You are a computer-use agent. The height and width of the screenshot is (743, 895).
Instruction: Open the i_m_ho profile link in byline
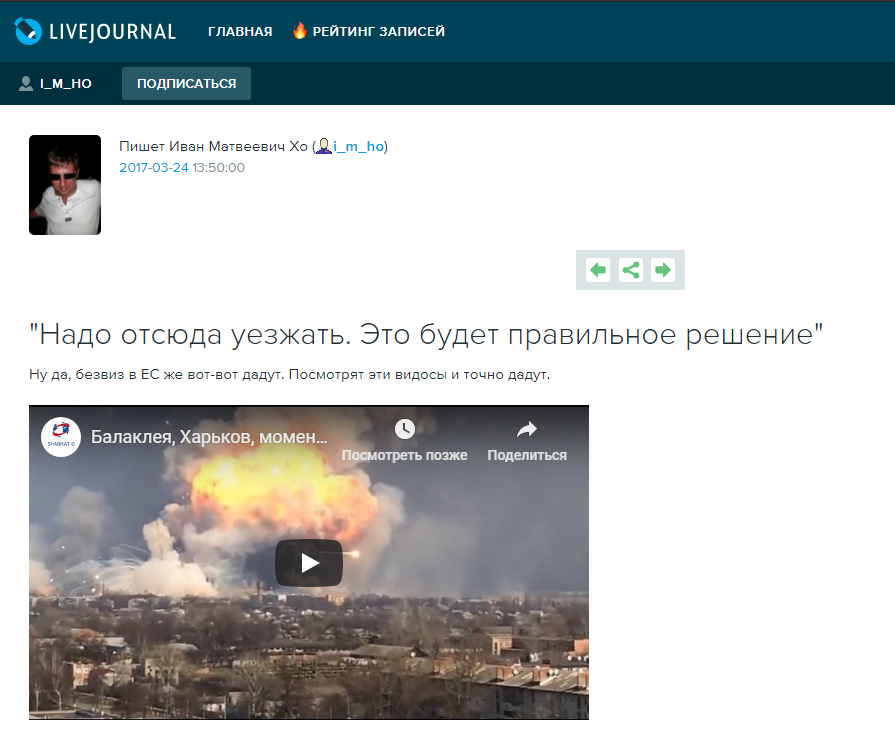(358, 147)
